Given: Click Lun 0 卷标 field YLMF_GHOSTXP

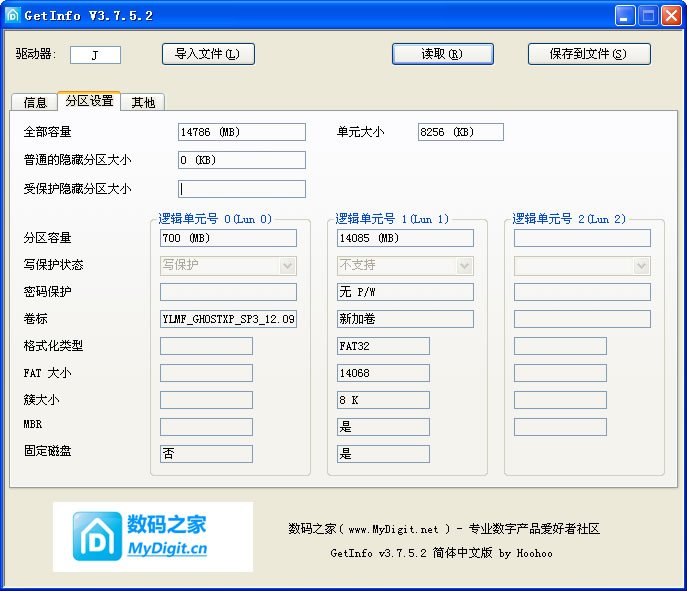Looking at the screenshot, I should [x=228, y=319].
